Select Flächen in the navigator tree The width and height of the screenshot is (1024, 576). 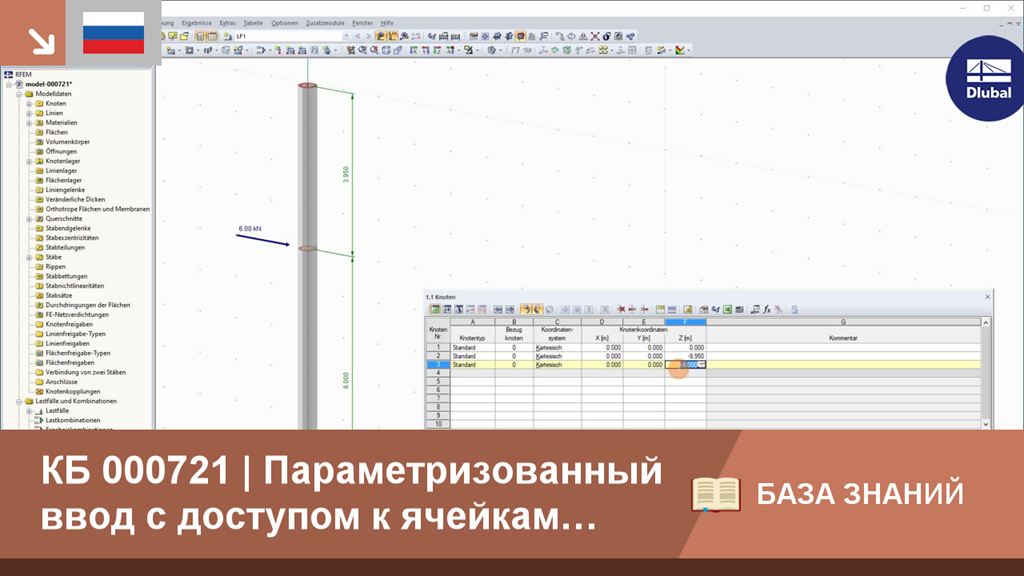coord(57,133)
